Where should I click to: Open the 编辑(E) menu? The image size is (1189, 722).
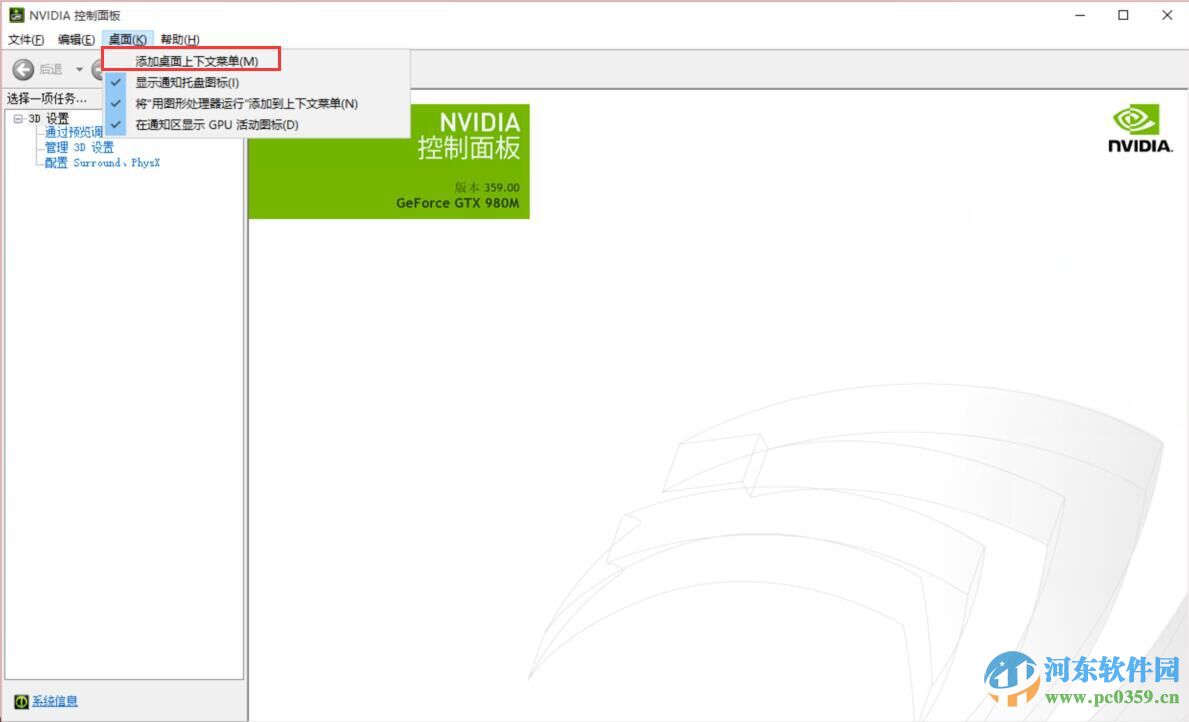click(76, 39)
